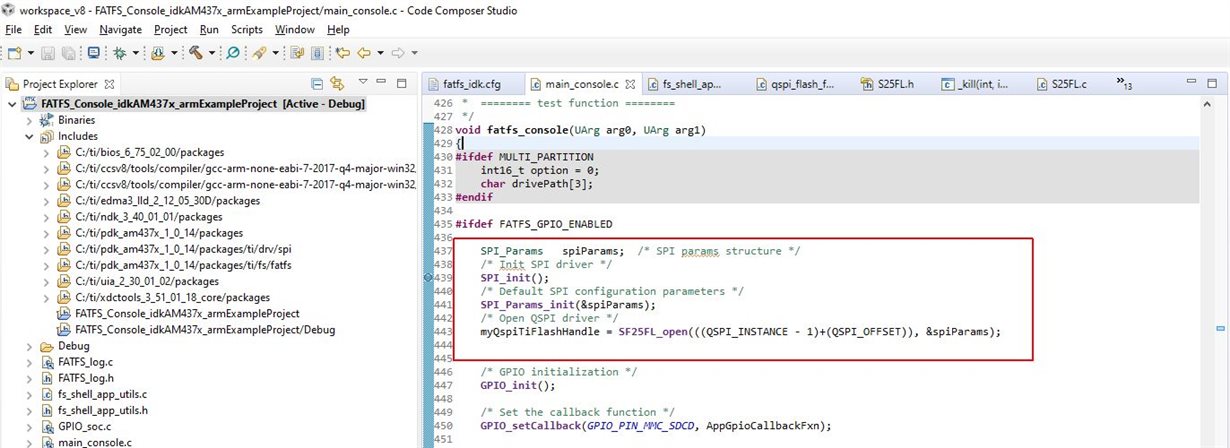Navigate forward with the right arrow icon
The height and width of the screenshot is (448, 1230).
pyautogui.click(x=397, y=52)
